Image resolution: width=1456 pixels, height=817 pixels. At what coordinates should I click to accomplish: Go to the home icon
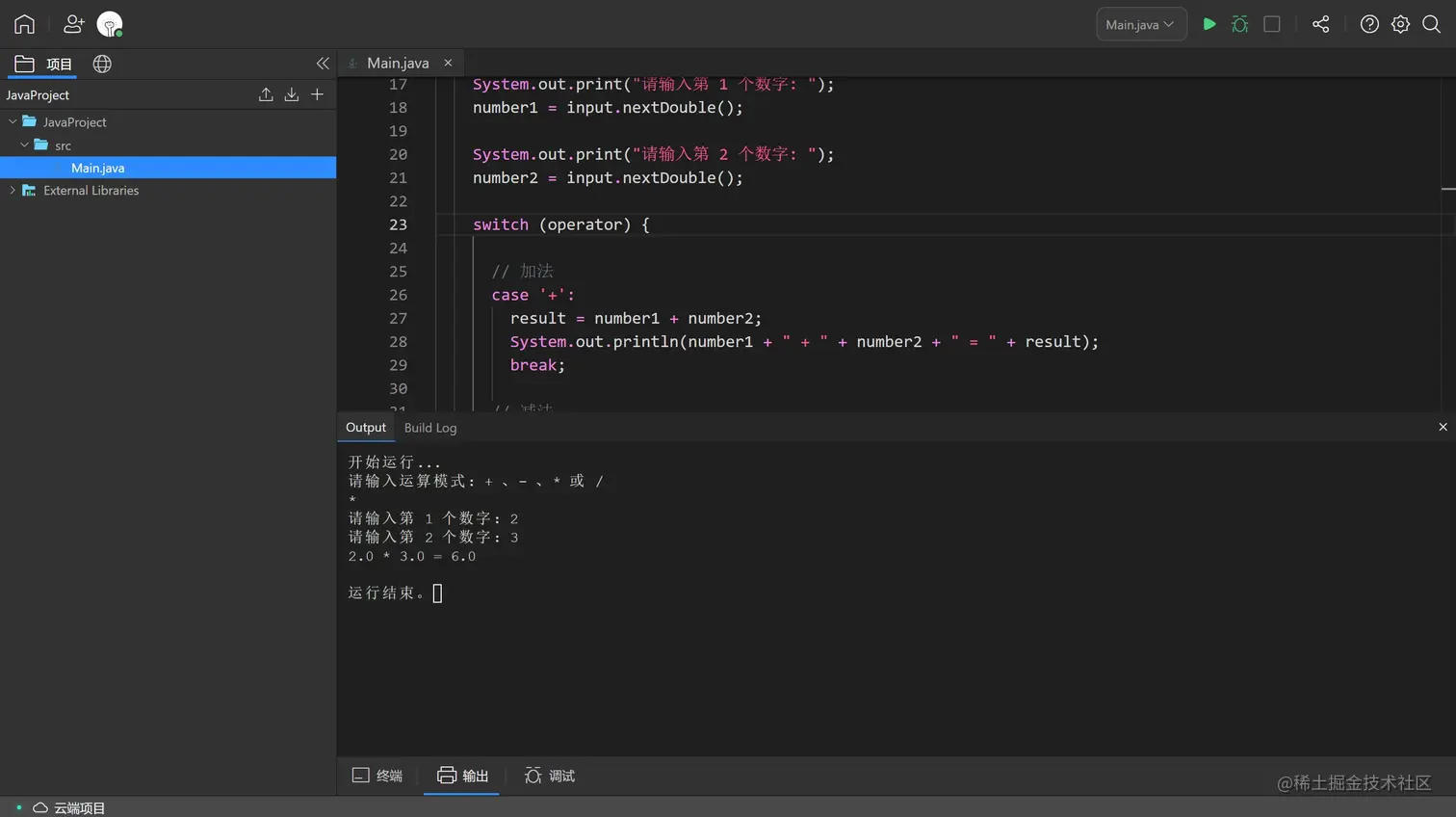tap(24, 24)
